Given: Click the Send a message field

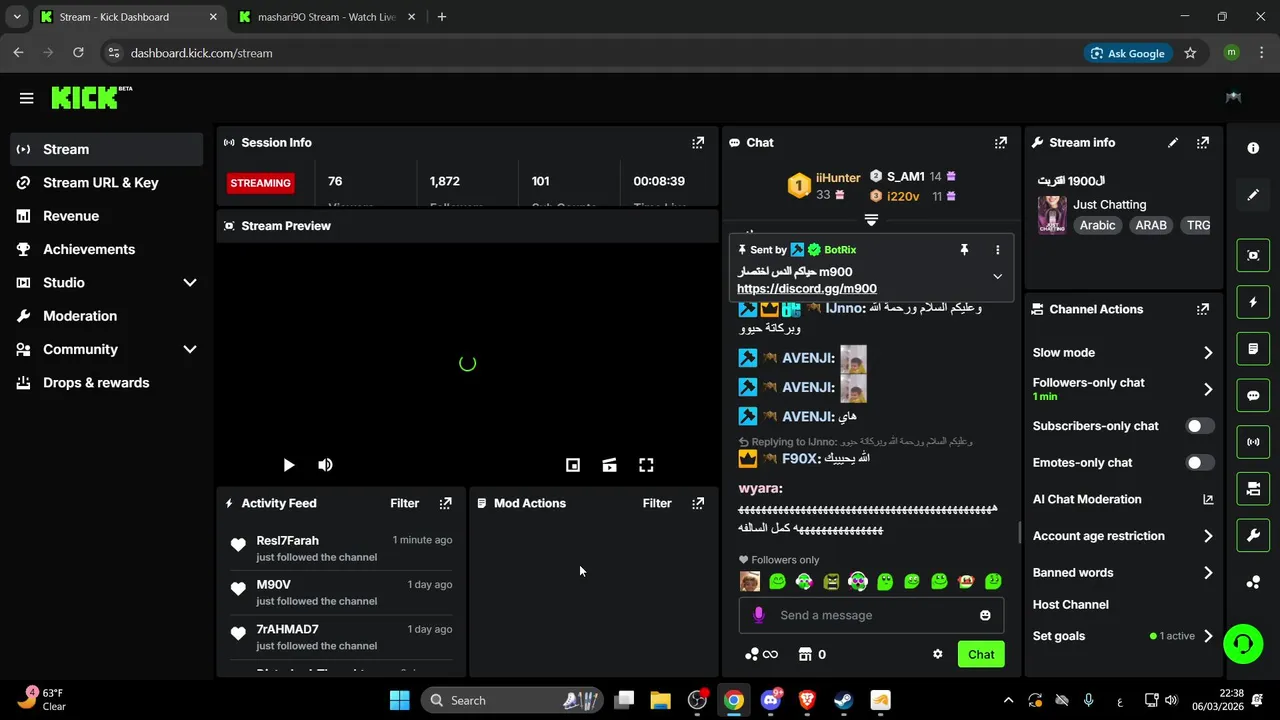Looking at the screenshot, I should pyautogui.click(x=871, y=615).
